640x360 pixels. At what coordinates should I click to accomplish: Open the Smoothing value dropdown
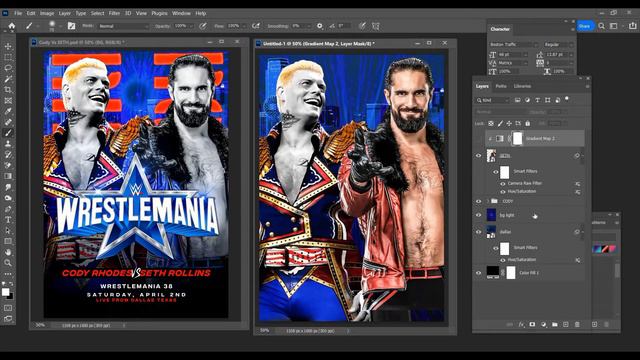click(x=308, y=26)
